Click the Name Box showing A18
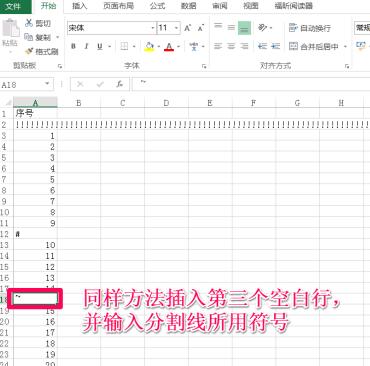Image resolution: width=370 pixels, height=366 pixels. coord(22,85)
